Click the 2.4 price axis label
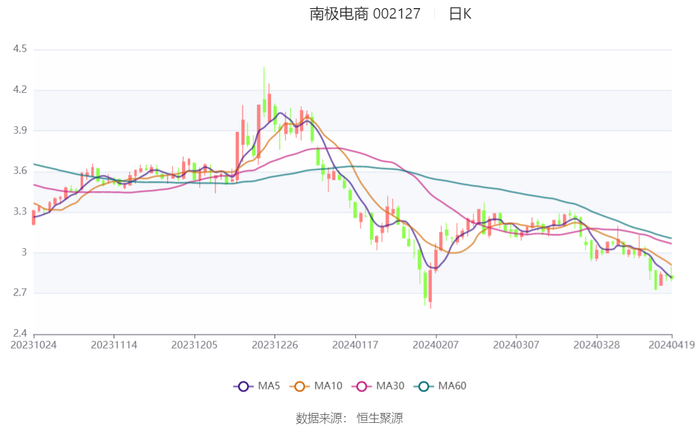This screenshot has width=700, height=426. point(20,334)
